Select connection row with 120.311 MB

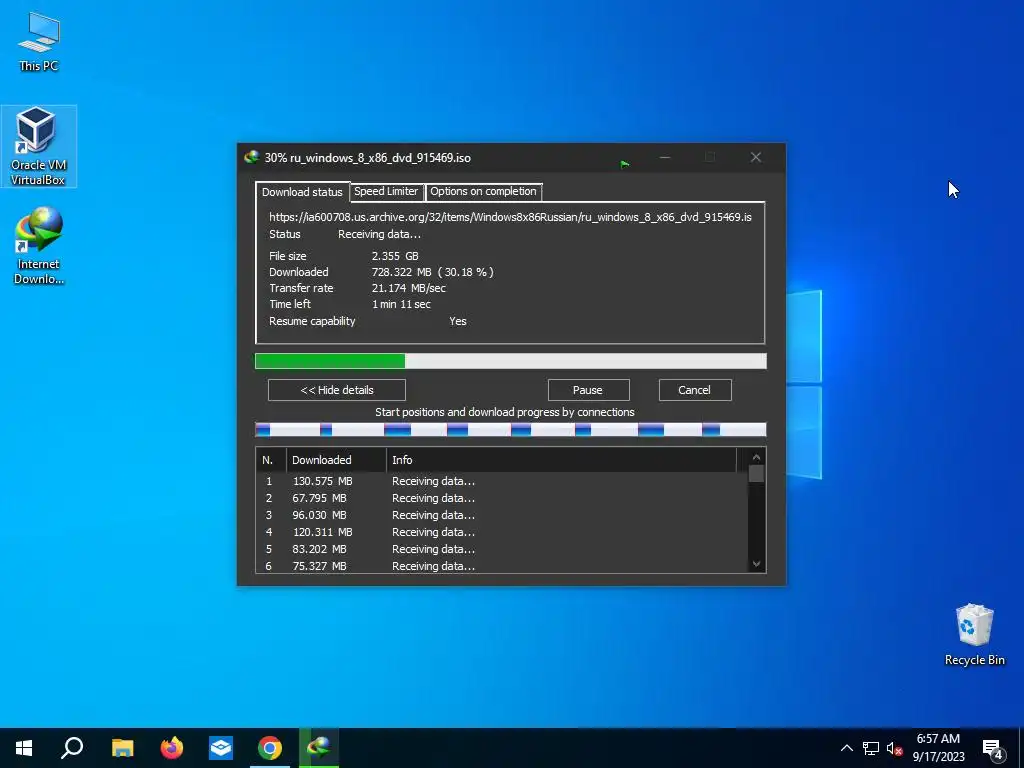coord(502,532)
